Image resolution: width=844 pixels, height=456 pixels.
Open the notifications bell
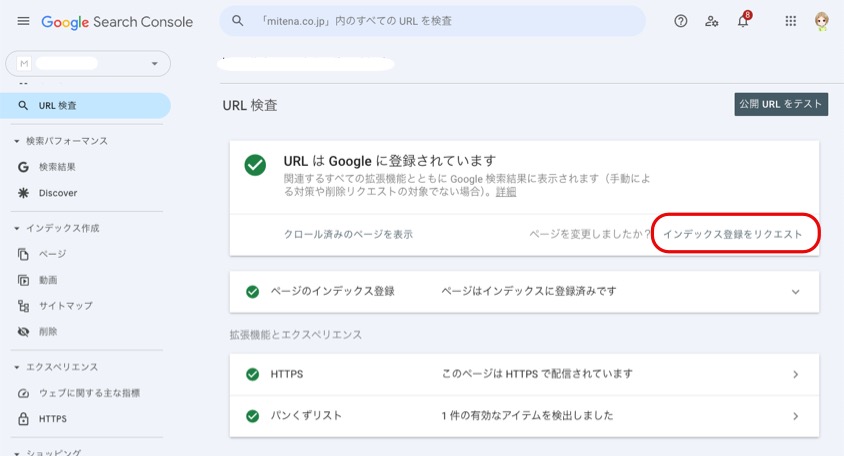point(743,21)
